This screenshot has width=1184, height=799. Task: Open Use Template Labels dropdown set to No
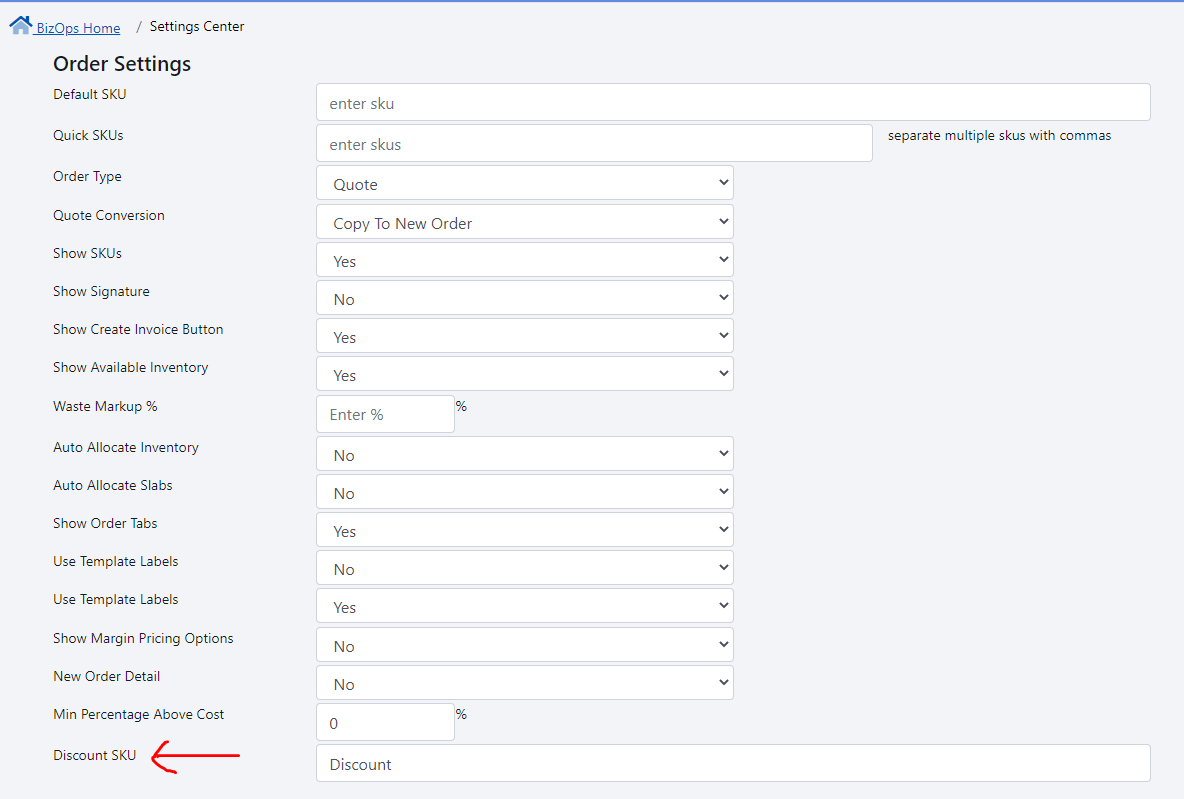tap(524, 569)
